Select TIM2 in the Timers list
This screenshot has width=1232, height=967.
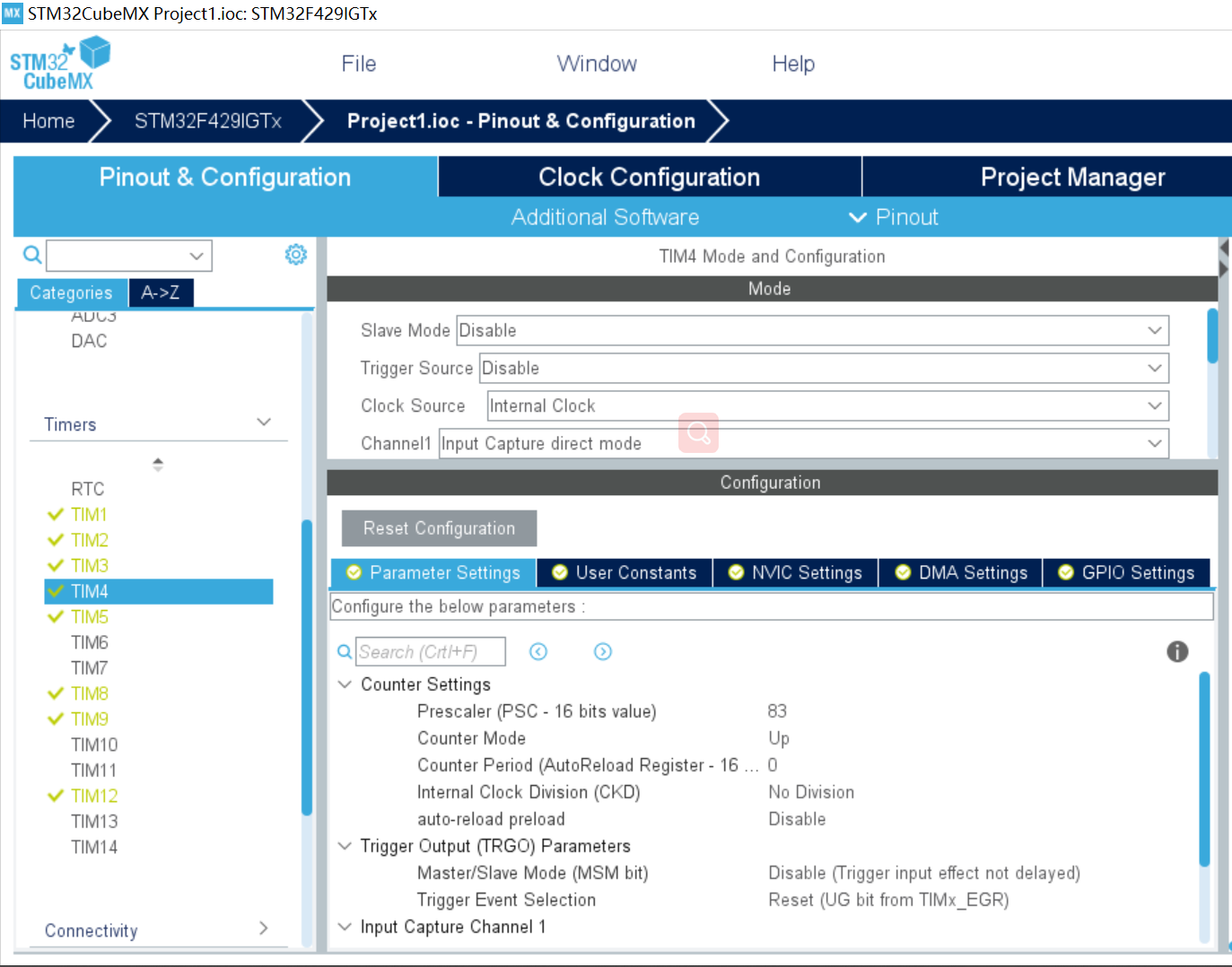[x=90, y=540]
